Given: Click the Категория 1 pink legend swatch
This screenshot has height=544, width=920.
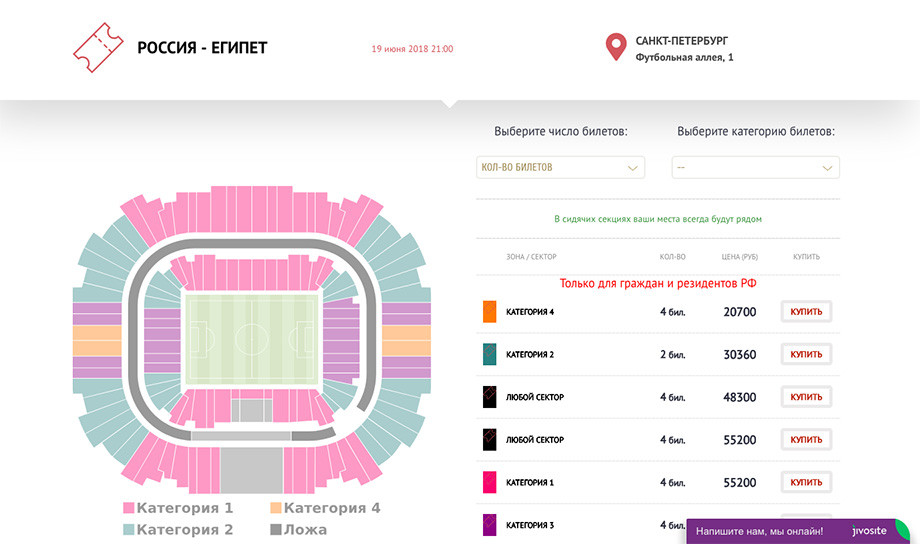Looking at the screenshot, I should (x=128, y=508).
